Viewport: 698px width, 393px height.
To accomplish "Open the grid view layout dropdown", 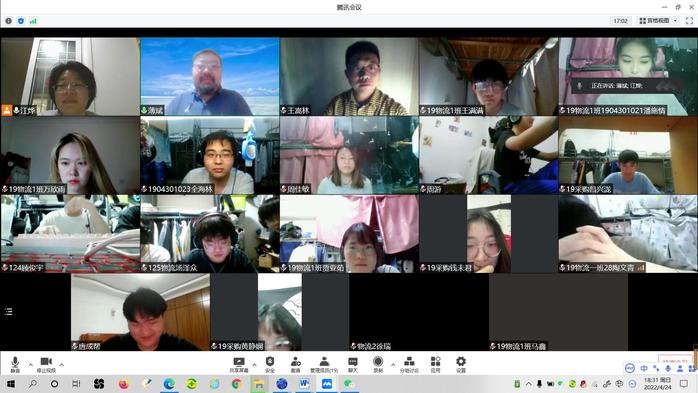I will (658, 21).
